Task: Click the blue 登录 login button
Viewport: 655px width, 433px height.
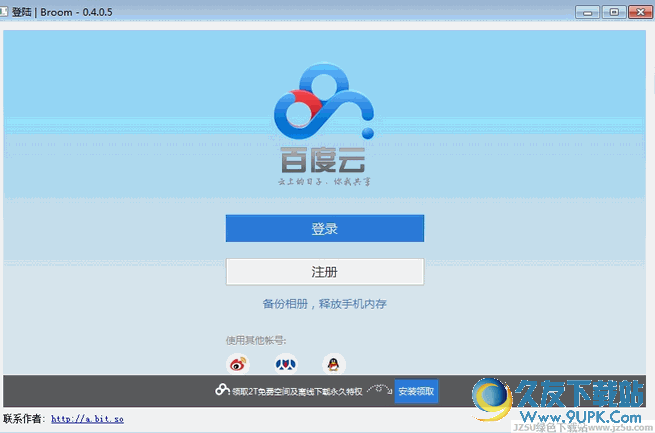Action: [325, 228]
